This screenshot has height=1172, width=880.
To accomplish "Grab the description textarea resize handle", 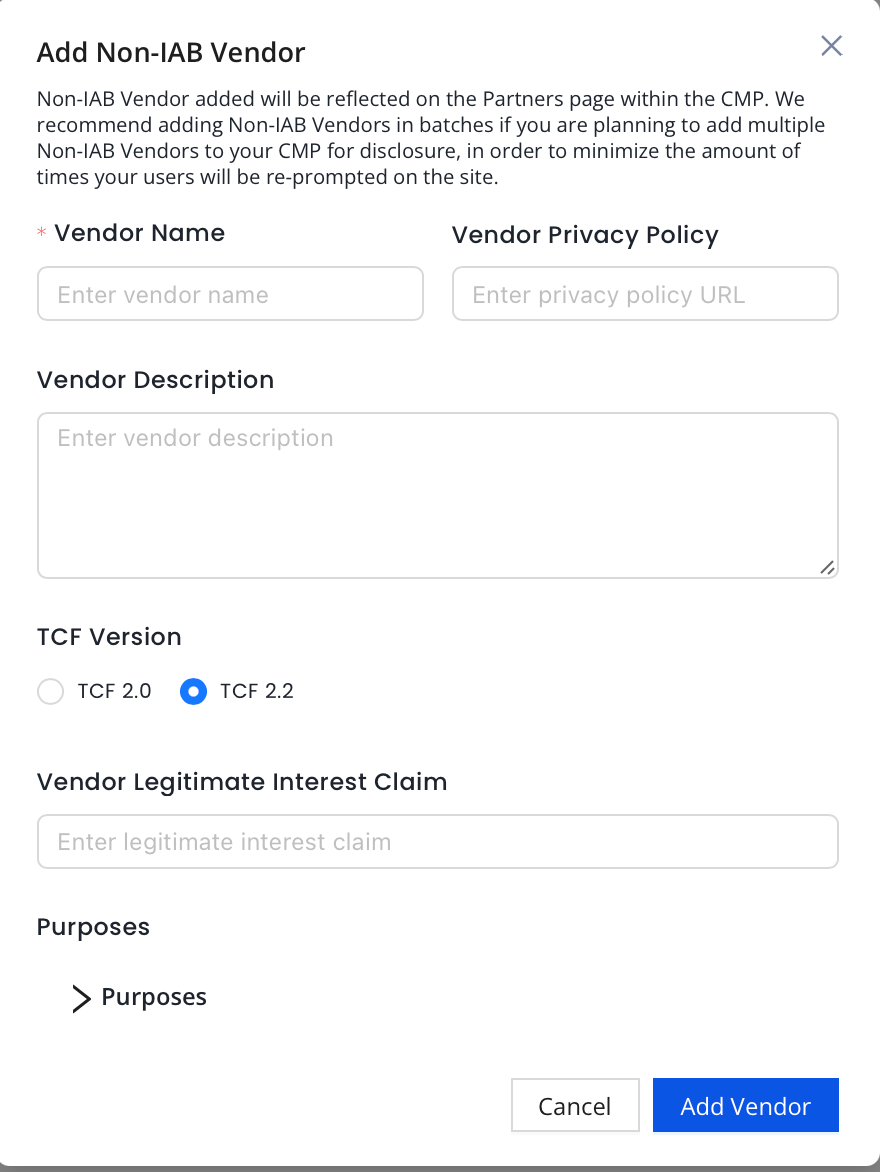I will pyautogui.click(x=827, y=567).
